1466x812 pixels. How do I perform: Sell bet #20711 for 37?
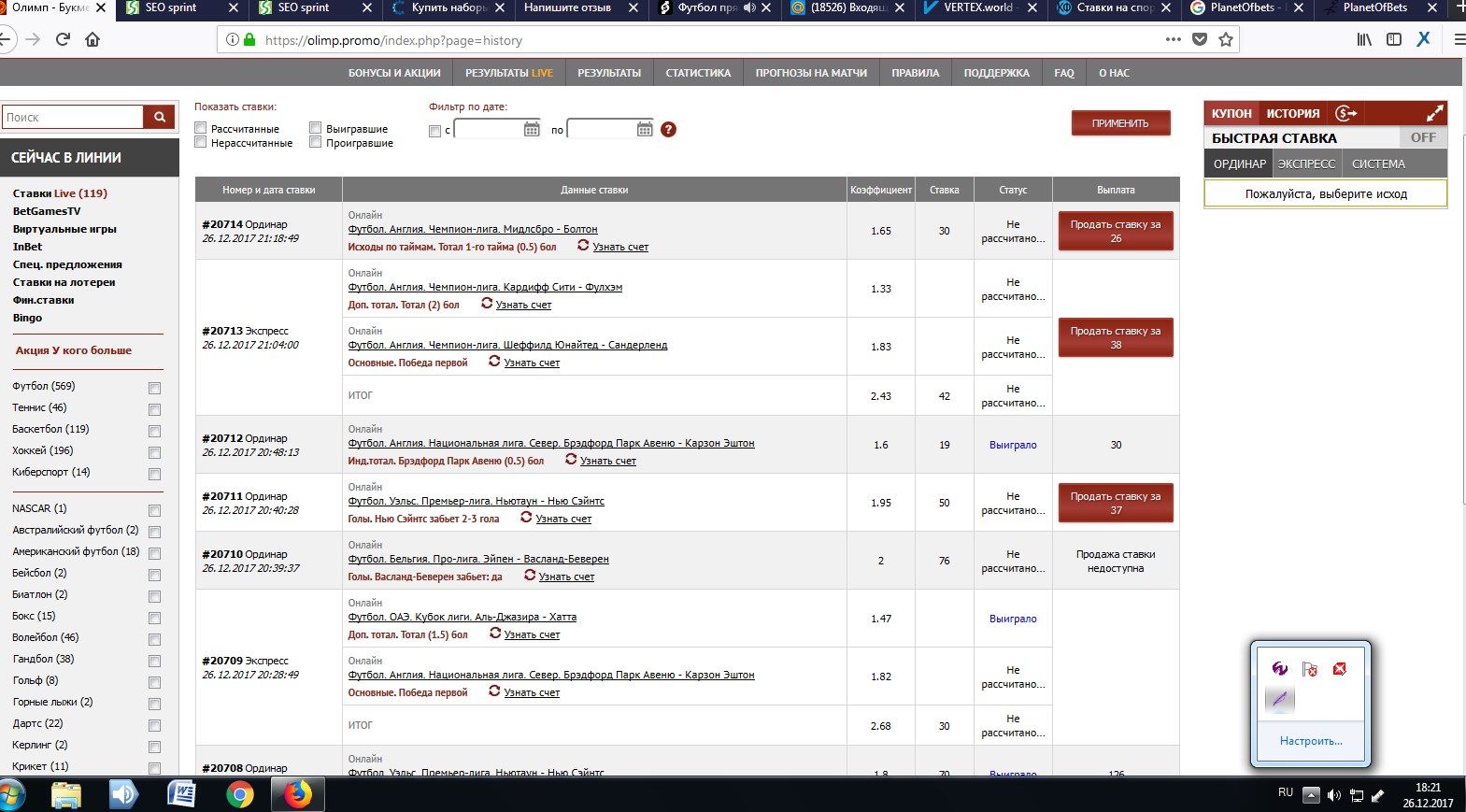pyautogui.click(x=1116, y=503)
